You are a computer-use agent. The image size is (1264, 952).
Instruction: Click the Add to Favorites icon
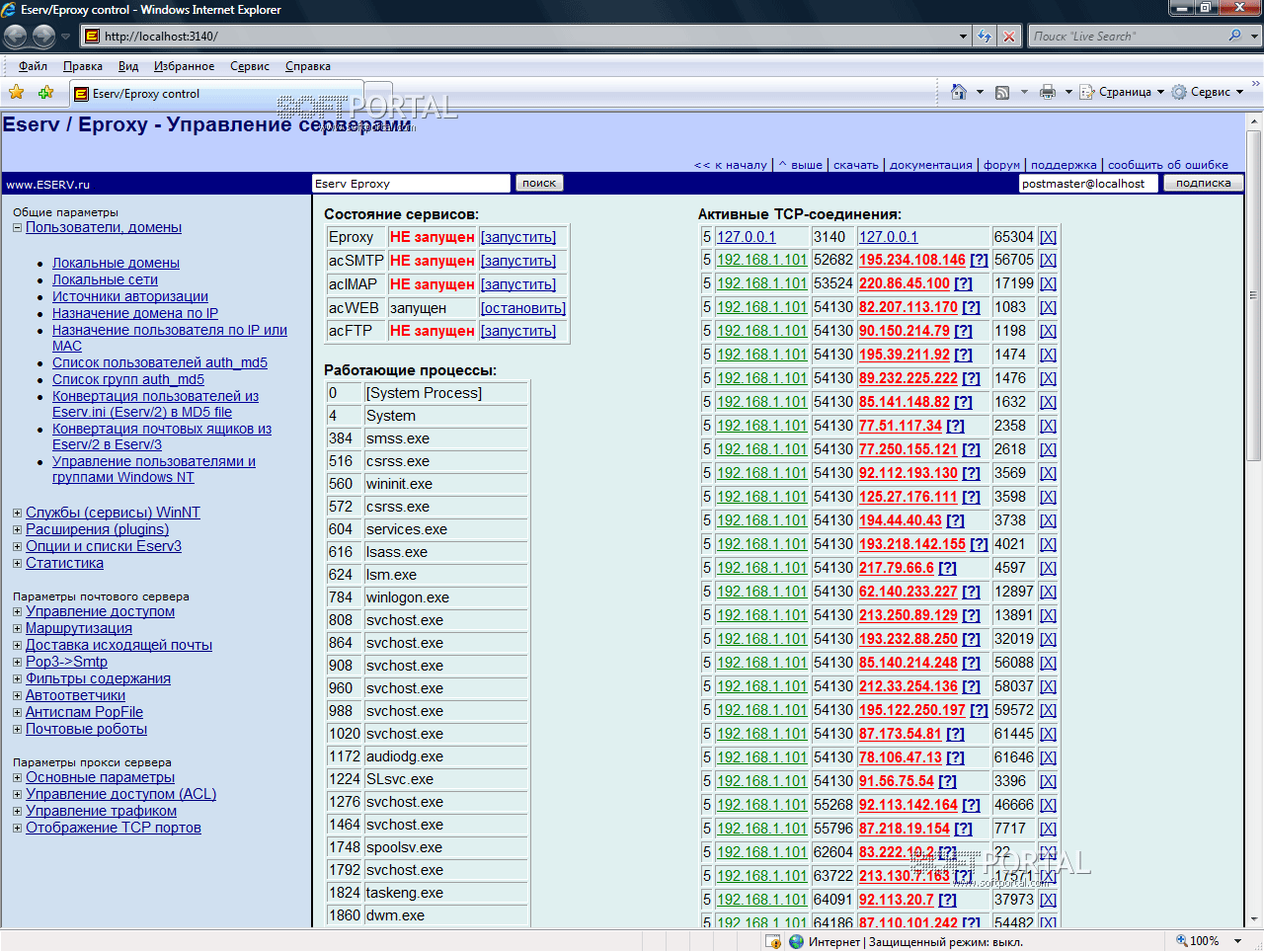click(45, 93)
